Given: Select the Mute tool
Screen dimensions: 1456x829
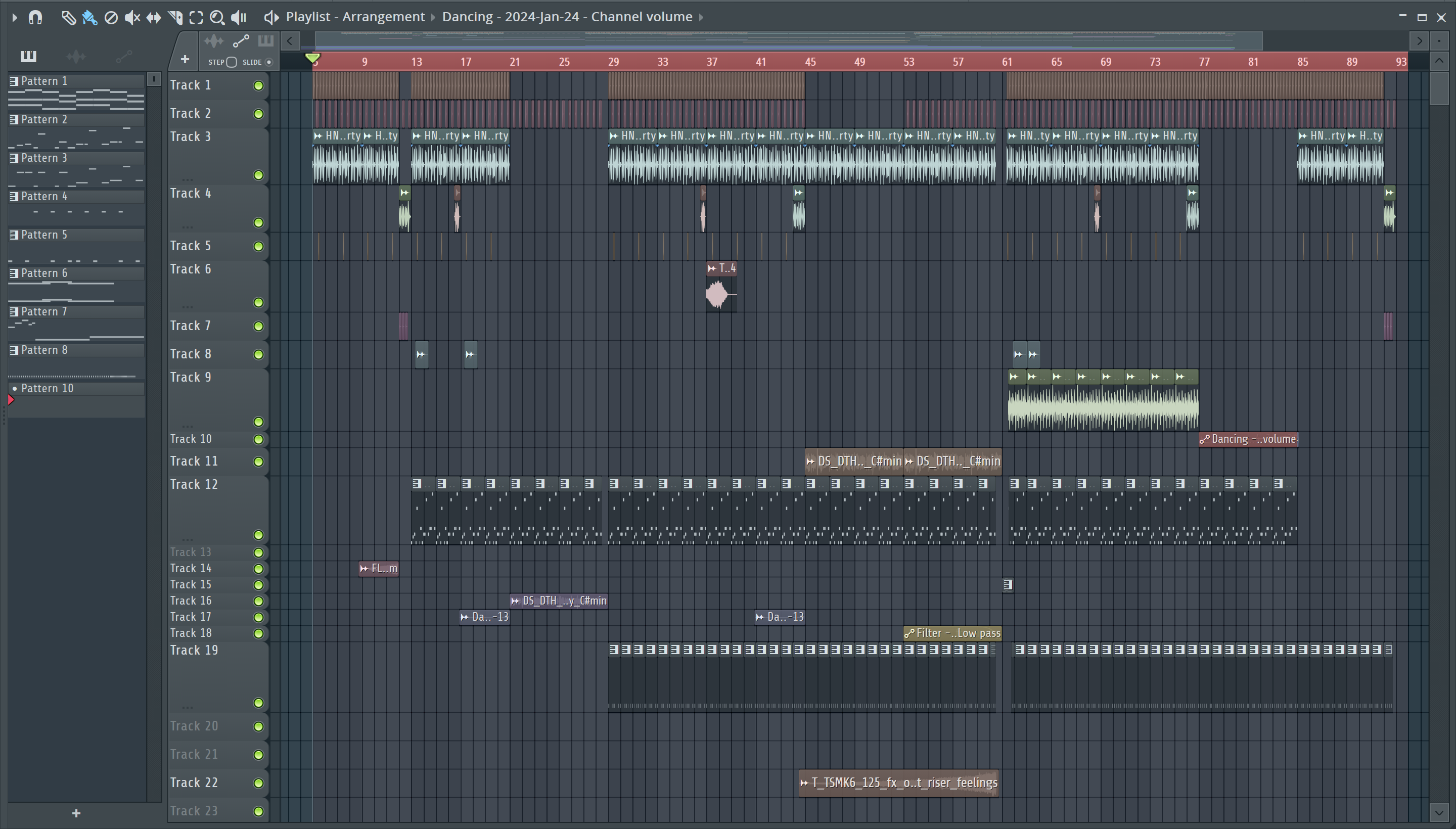Looking at the screenshot, I should [132, 18].
